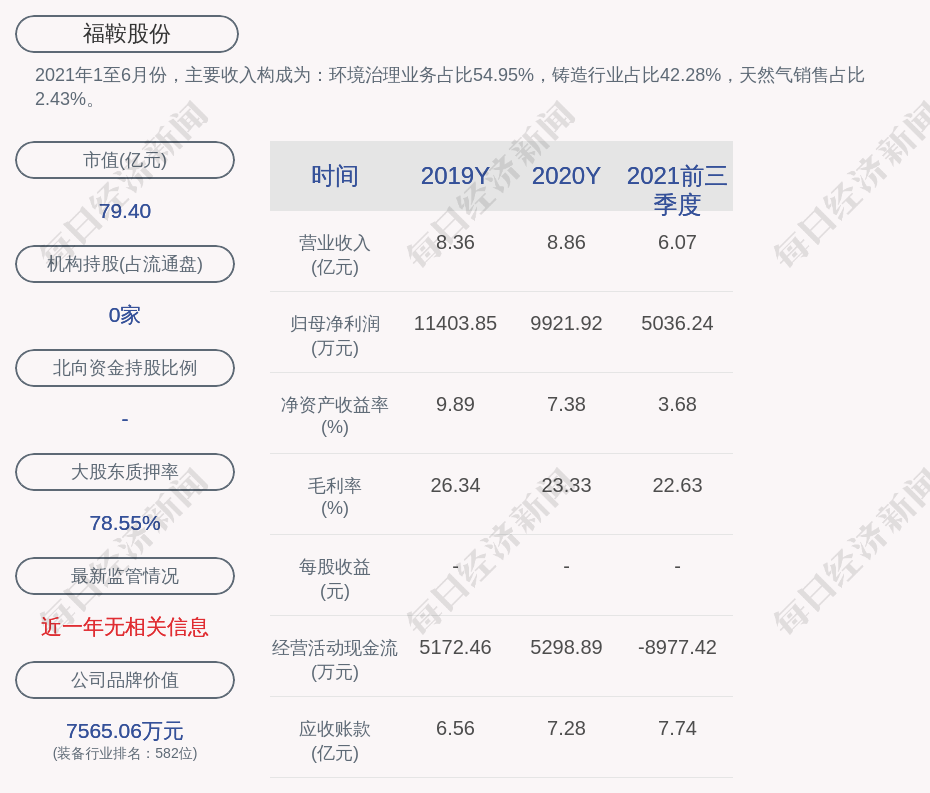
Task: Click the 时间 table header
Action: [335, 176]
